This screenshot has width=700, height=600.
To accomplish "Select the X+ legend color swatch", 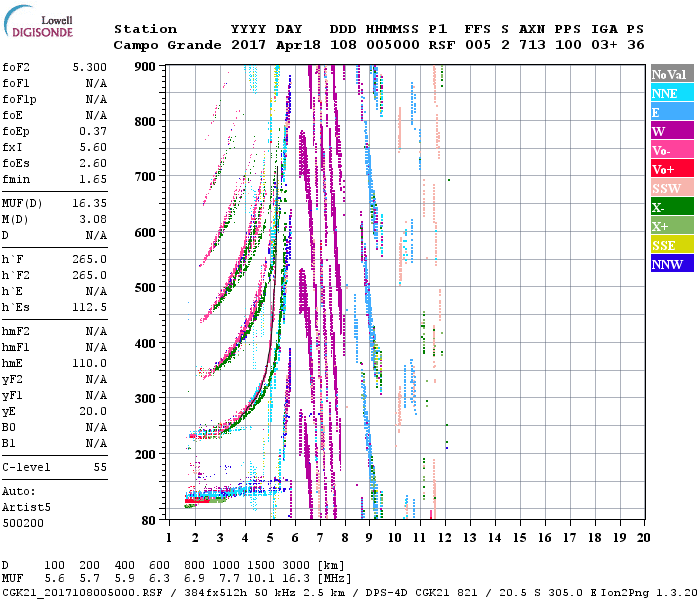I will click(x=672, y=225).
